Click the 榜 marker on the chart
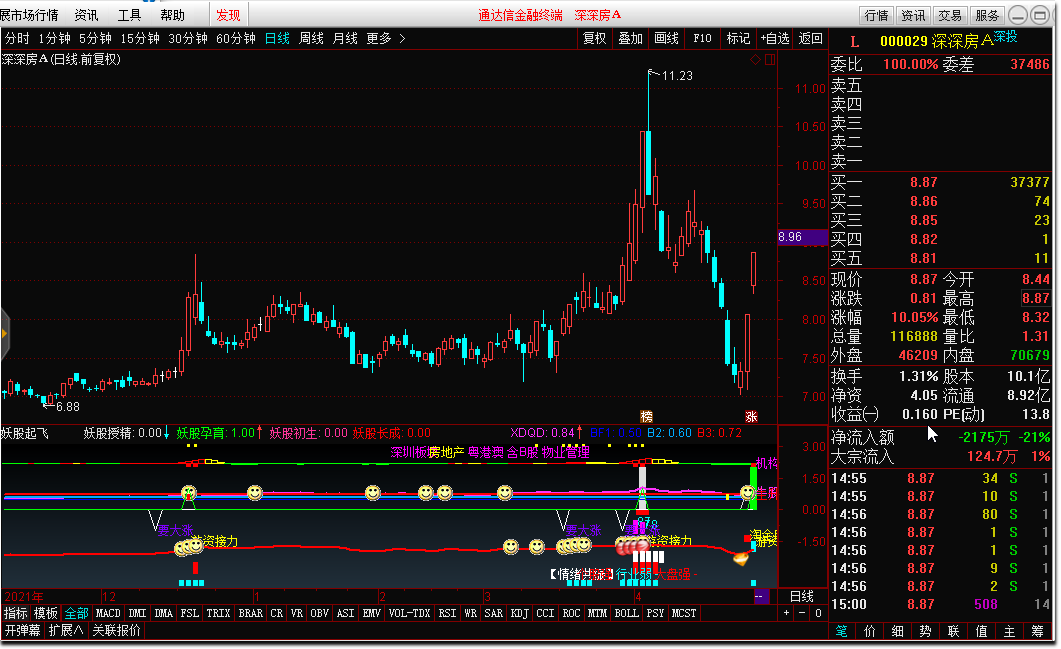Screen dimensions: 1061x649 [646, 416]
